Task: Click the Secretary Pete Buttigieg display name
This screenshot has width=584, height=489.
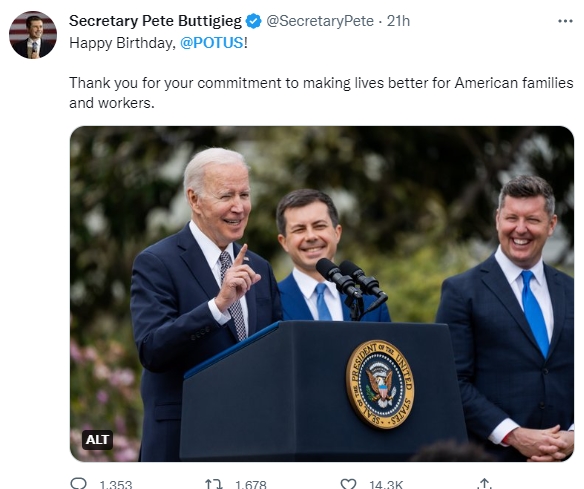Action: [155, 21]
